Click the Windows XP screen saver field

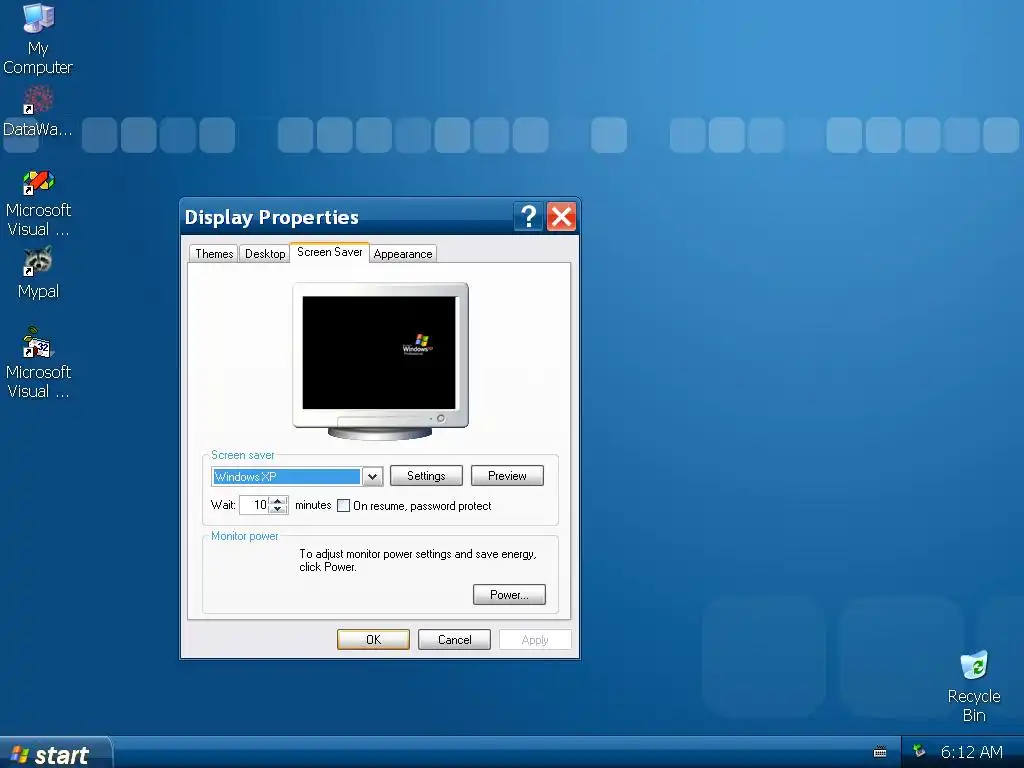pyautogui.click(x=287, y=477)
